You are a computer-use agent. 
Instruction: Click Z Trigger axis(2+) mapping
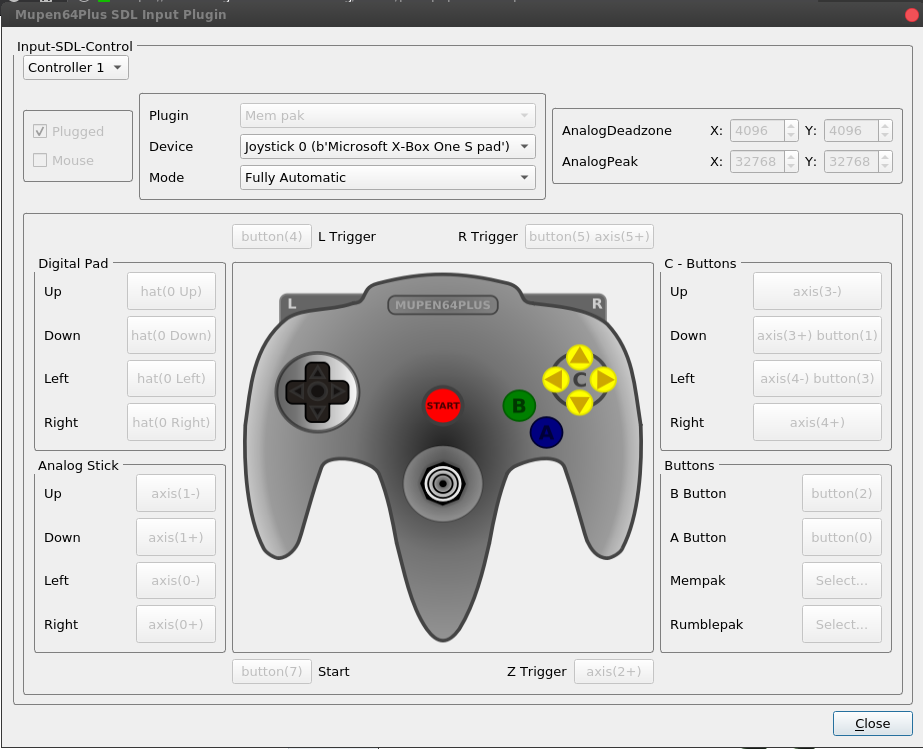pos(614,672)
